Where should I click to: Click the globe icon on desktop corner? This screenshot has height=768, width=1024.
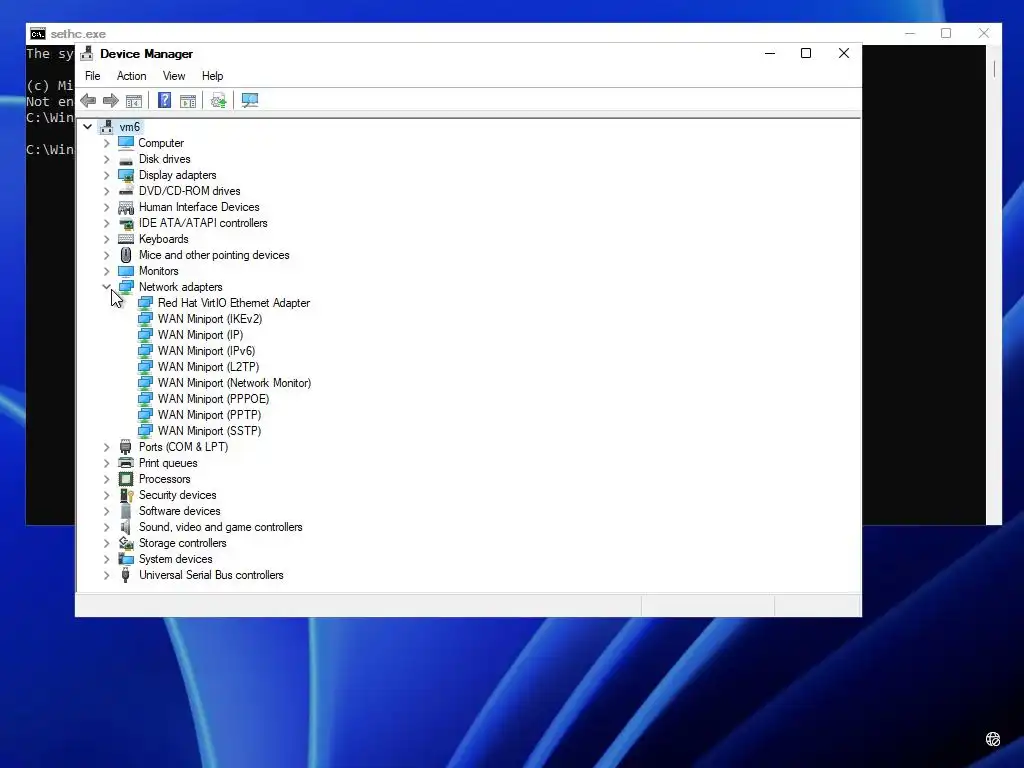click(x=993, y=739)
